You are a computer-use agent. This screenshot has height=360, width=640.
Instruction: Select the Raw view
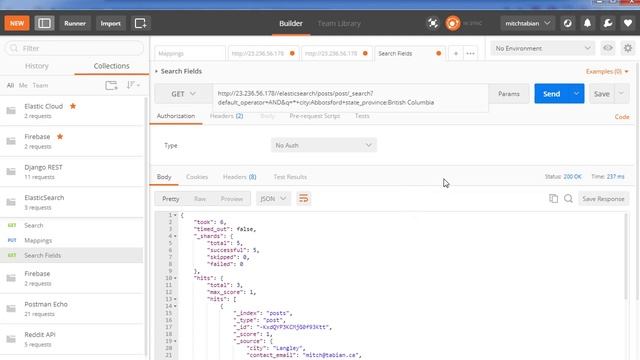pyautogui.click(x=200, y=199)
